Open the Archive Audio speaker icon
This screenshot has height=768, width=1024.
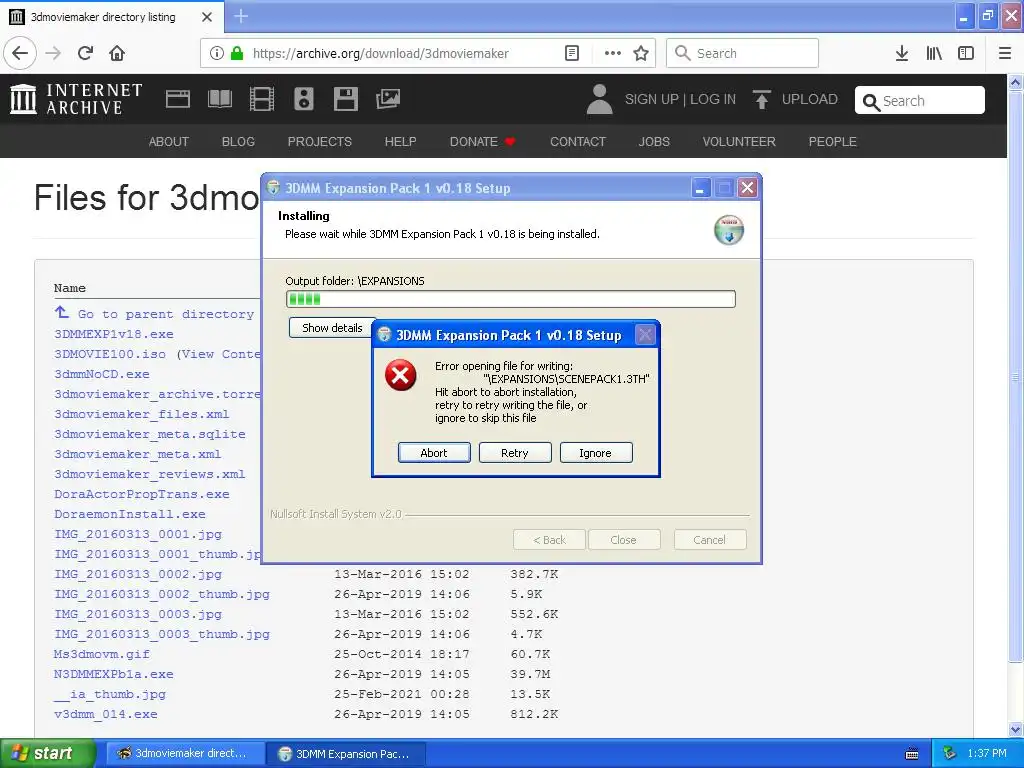(304, 99)
